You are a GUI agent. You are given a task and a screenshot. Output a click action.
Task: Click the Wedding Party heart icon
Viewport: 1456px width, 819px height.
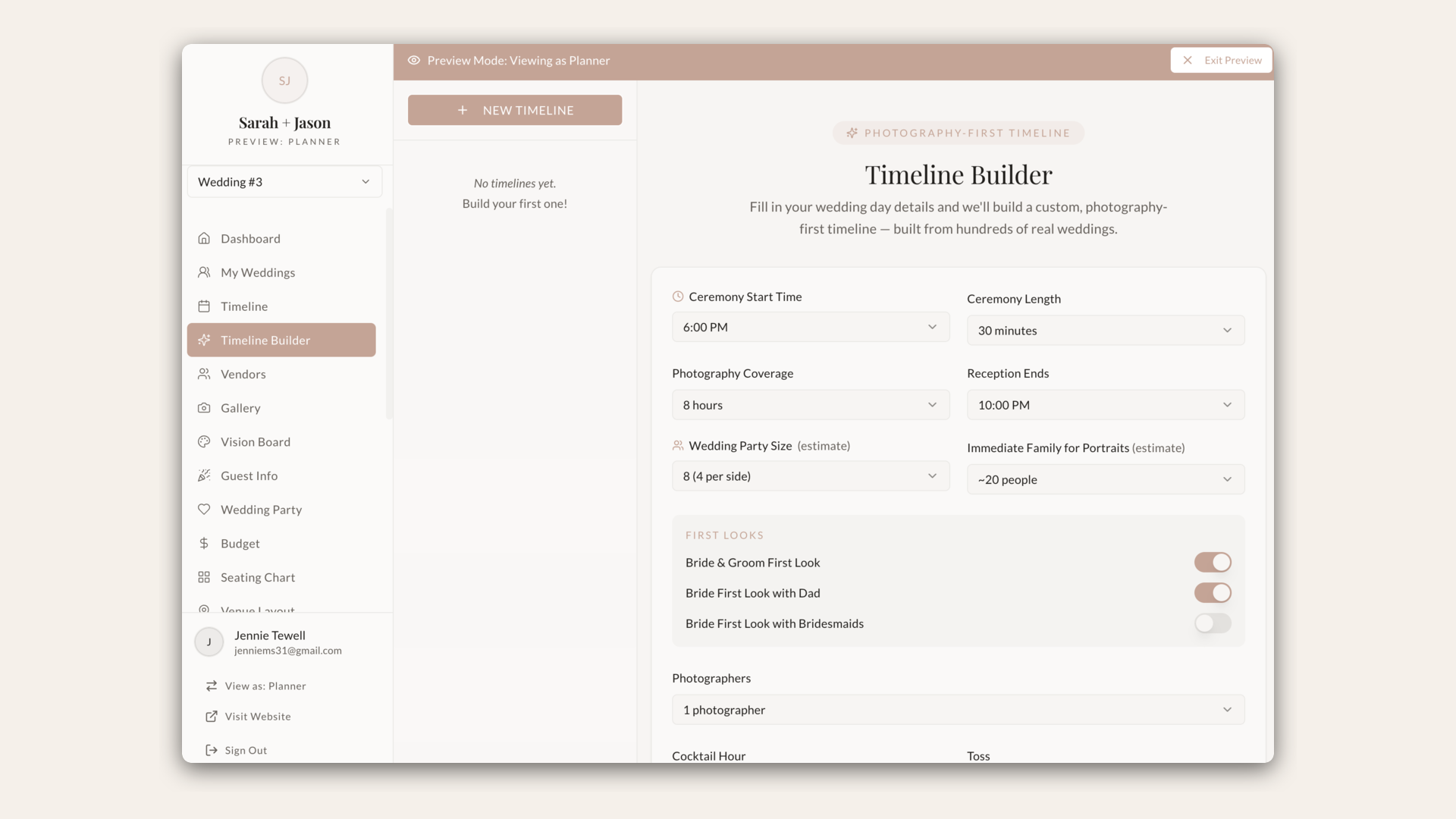[x=204, y=510]
